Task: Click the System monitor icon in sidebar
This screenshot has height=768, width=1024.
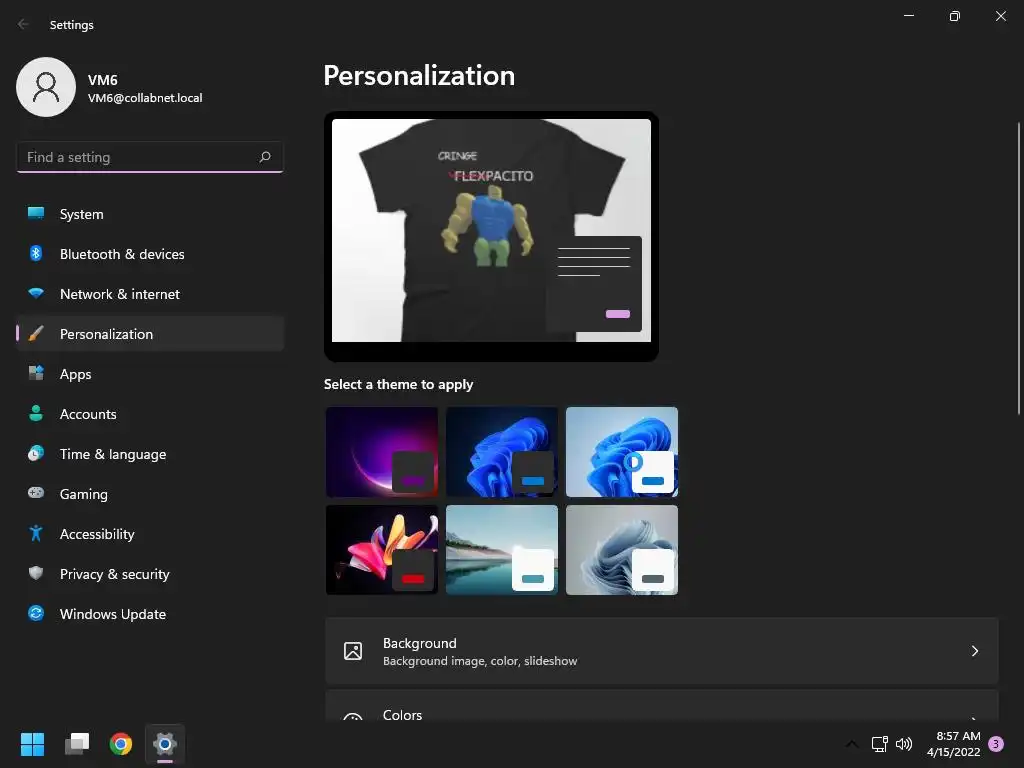Action: (x=36, y=214)
